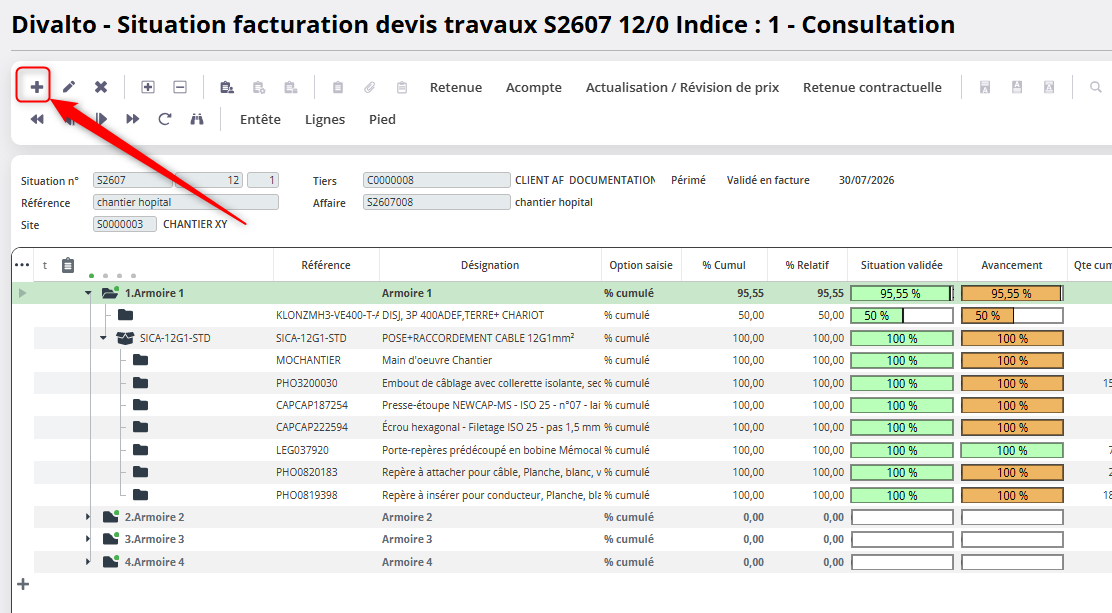Click the Situation validée column header
The width and height of the screenshot is (1112, 613).
pos(902,265)
